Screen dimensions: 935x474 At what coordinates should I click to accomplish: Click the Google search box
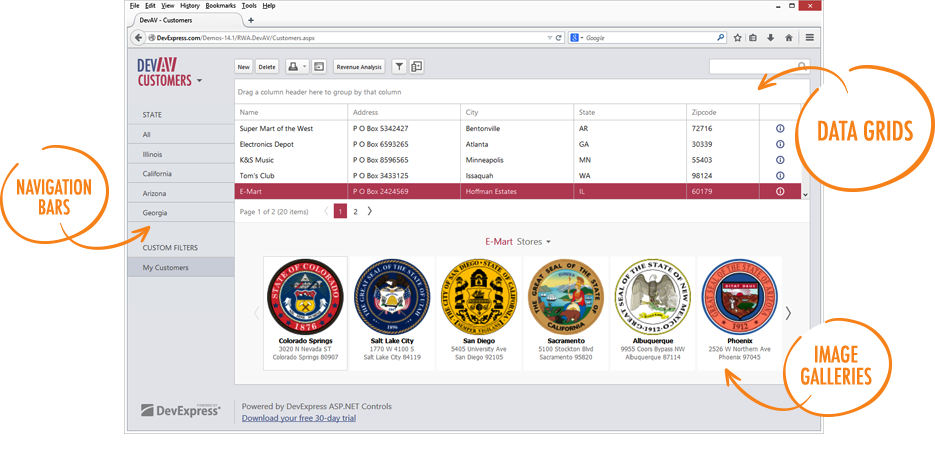point(650,38)
